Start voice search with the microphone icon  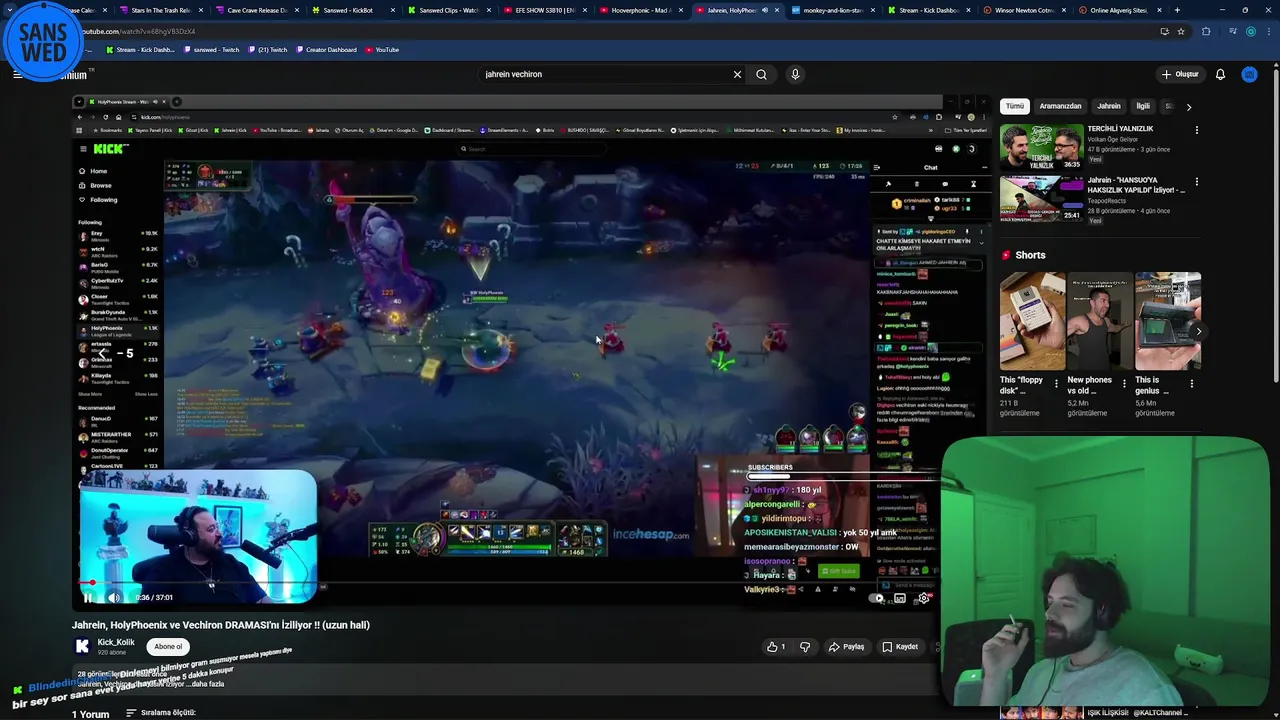pos(795,74)
